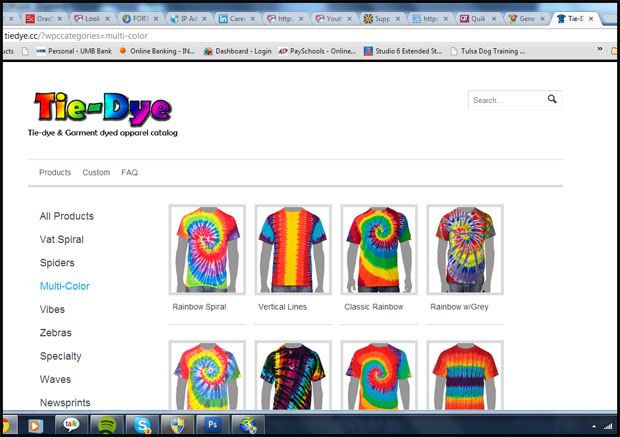
Task: Open Skype from the taskbar
Action: (142, 426)
